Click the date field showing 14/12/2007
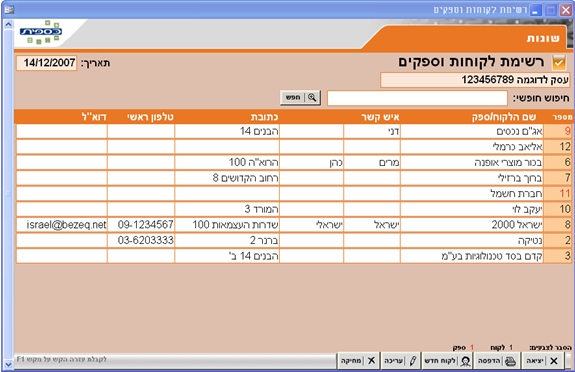Image resolution: width=575 pixels, height=372 pixels. 47,63
